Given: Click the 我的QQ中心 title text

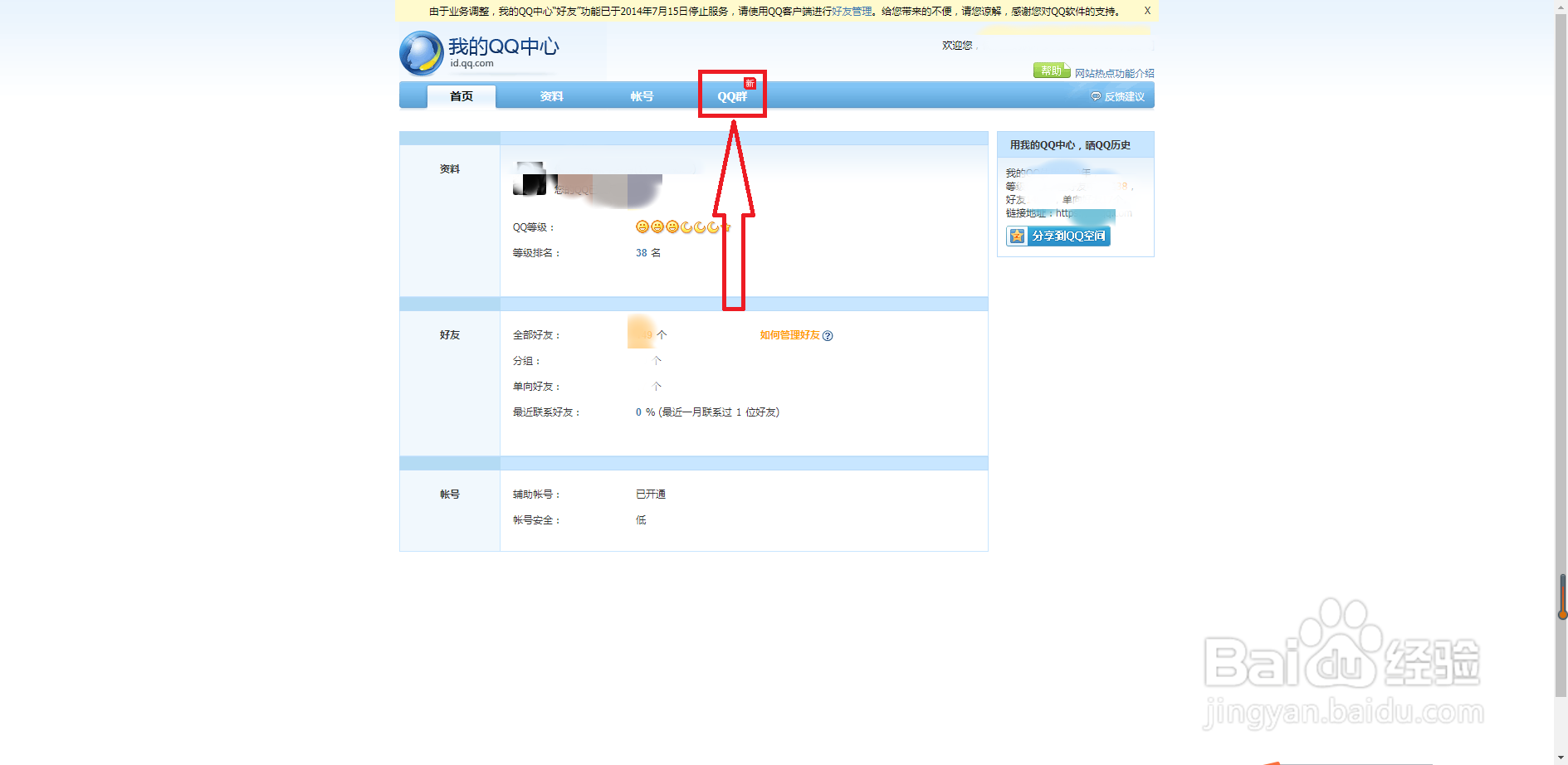Looking at the screenshot, I should click(x=504, y=46).
